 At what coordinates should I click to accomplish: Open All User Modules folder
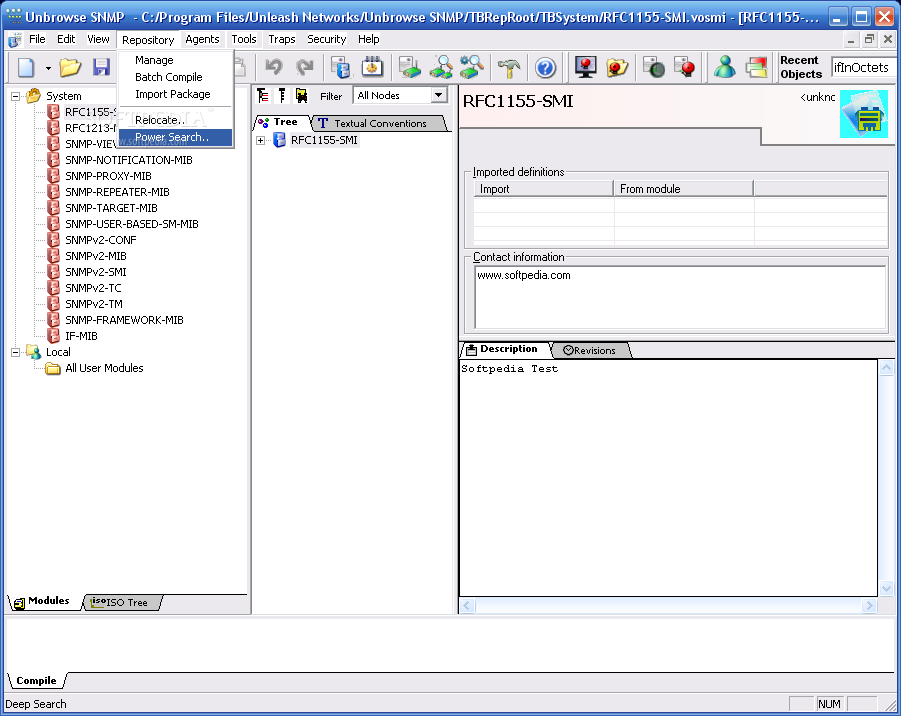pos(104,368)
